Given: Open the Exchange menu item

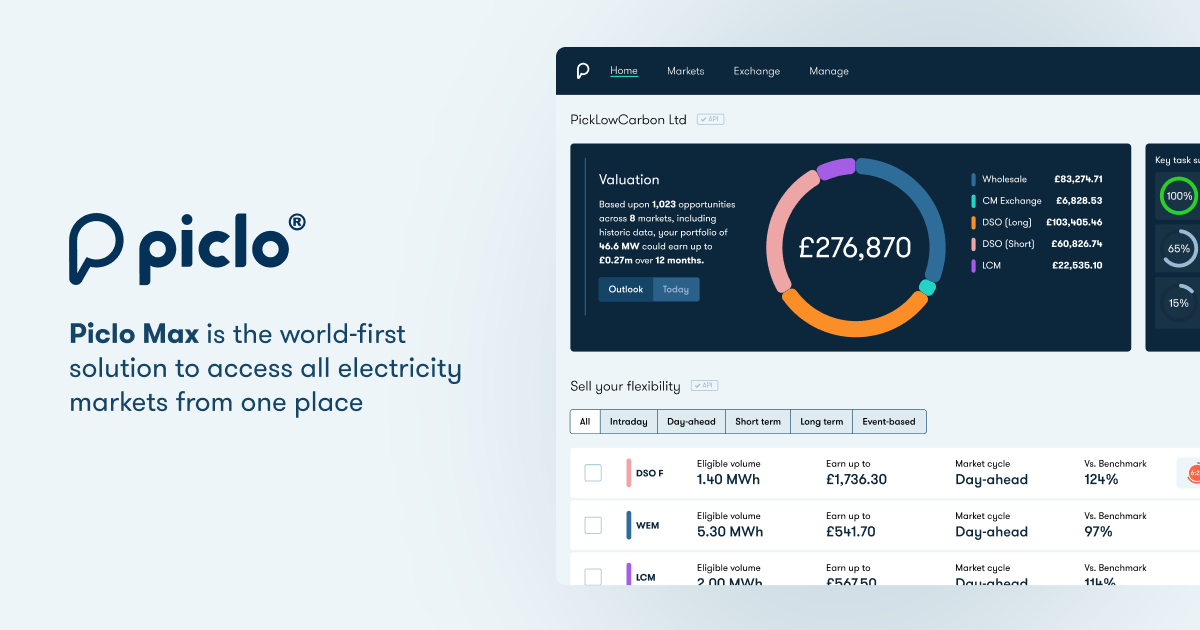Looking at the screenshot, I should pos(757,70).
